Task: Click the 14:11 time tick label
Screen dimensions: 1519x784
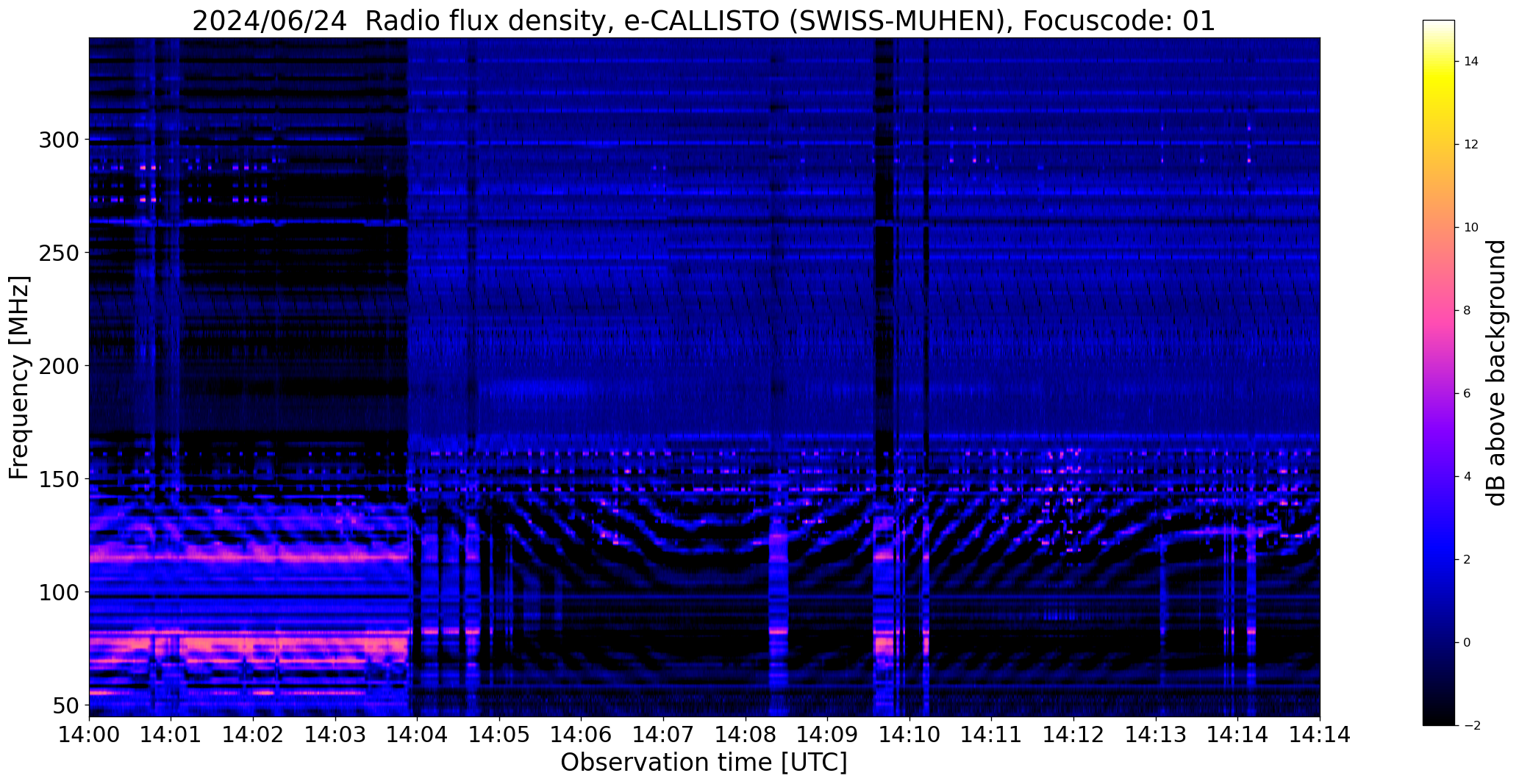Action: [x=992, y=734]
